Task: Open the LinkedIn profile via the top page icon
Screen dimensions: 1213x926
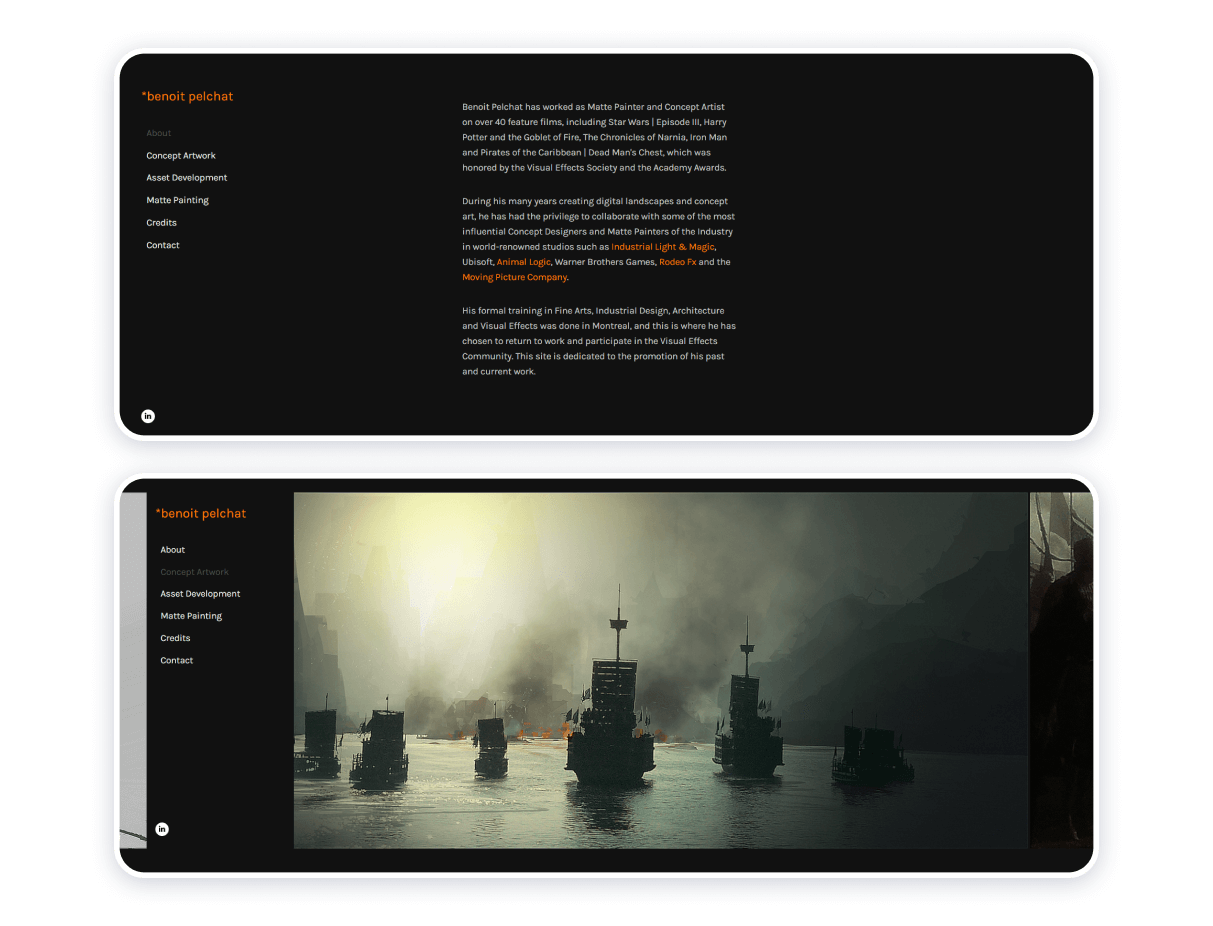Action: pyautogui.click(x=148, y=416)
